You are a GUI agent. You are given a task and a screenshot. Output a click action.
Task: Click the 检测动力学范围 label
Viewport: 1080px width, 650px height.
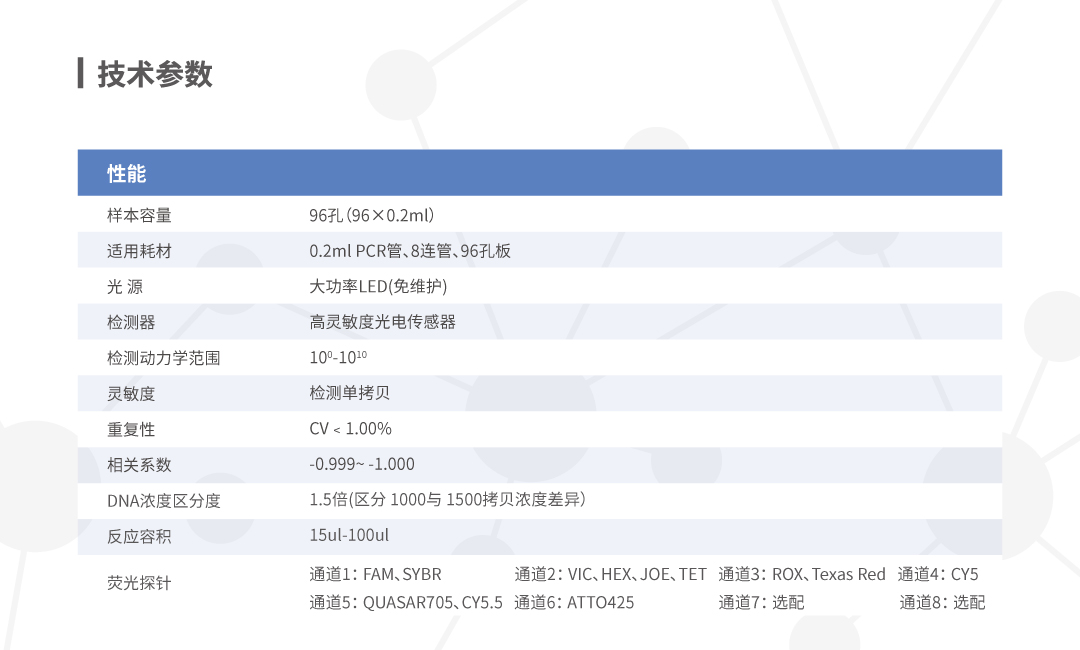pyautogui.click(x=163, y=358)
